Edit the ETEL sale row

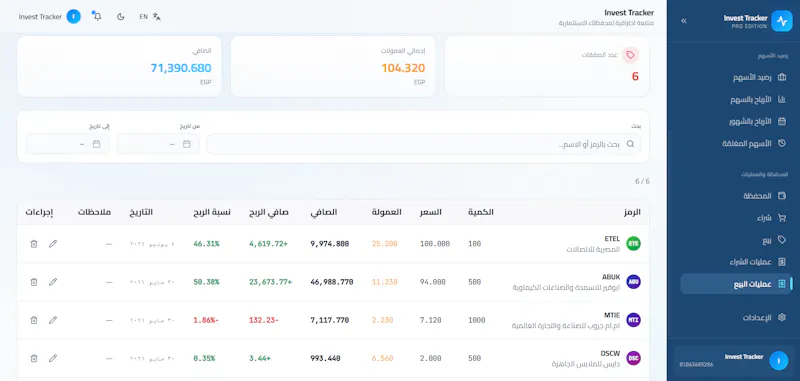[x=53, y=244]
